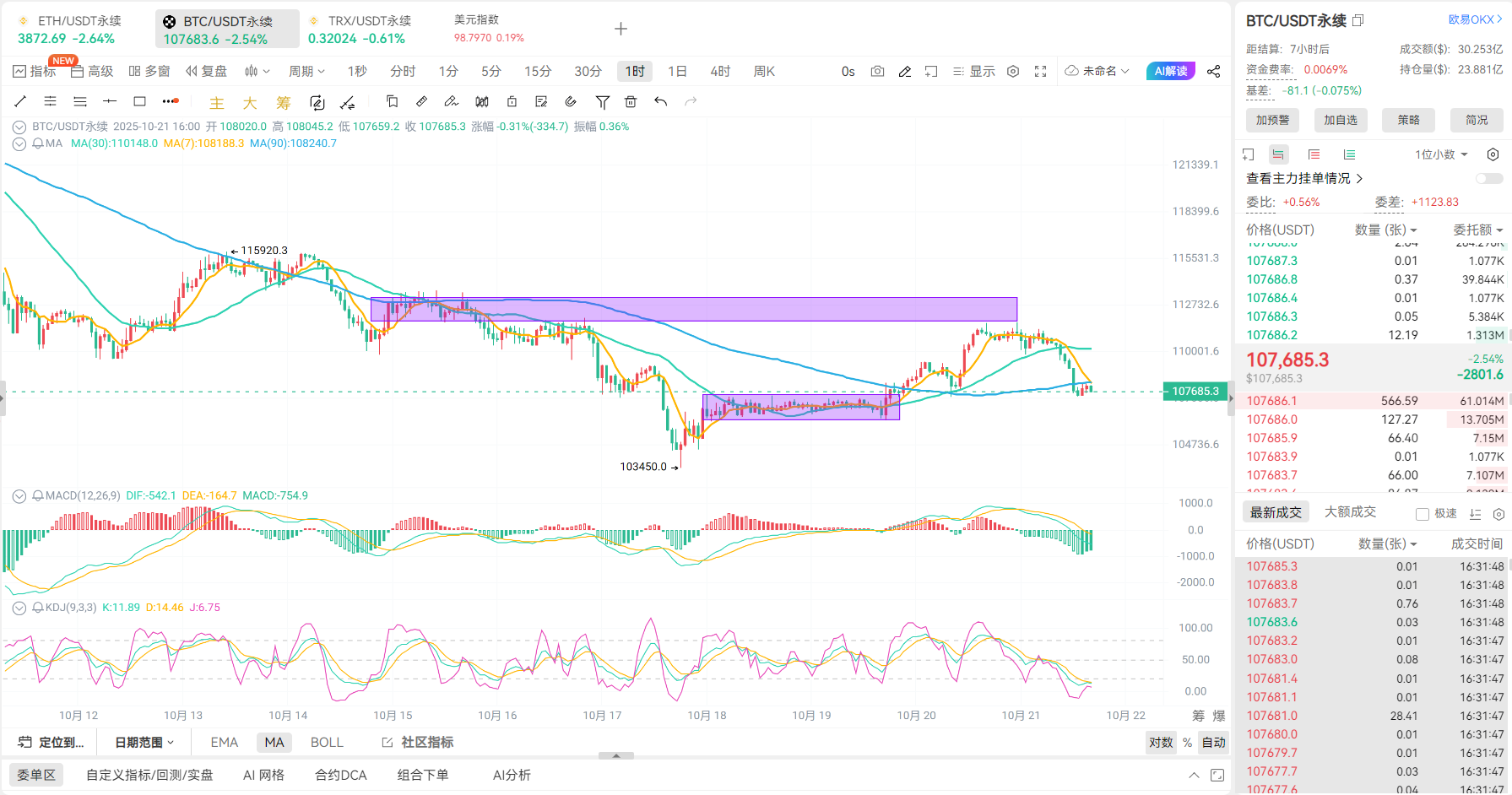1512x795 pixels.
Task: Click the filter funnel icon
Action: click(602, 101)
